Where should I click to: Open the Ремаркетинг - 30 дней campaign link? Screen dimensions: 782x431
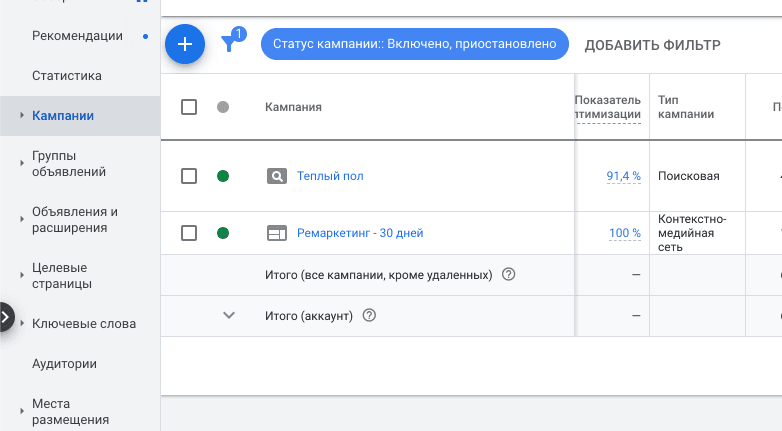[x=360, y=233]
